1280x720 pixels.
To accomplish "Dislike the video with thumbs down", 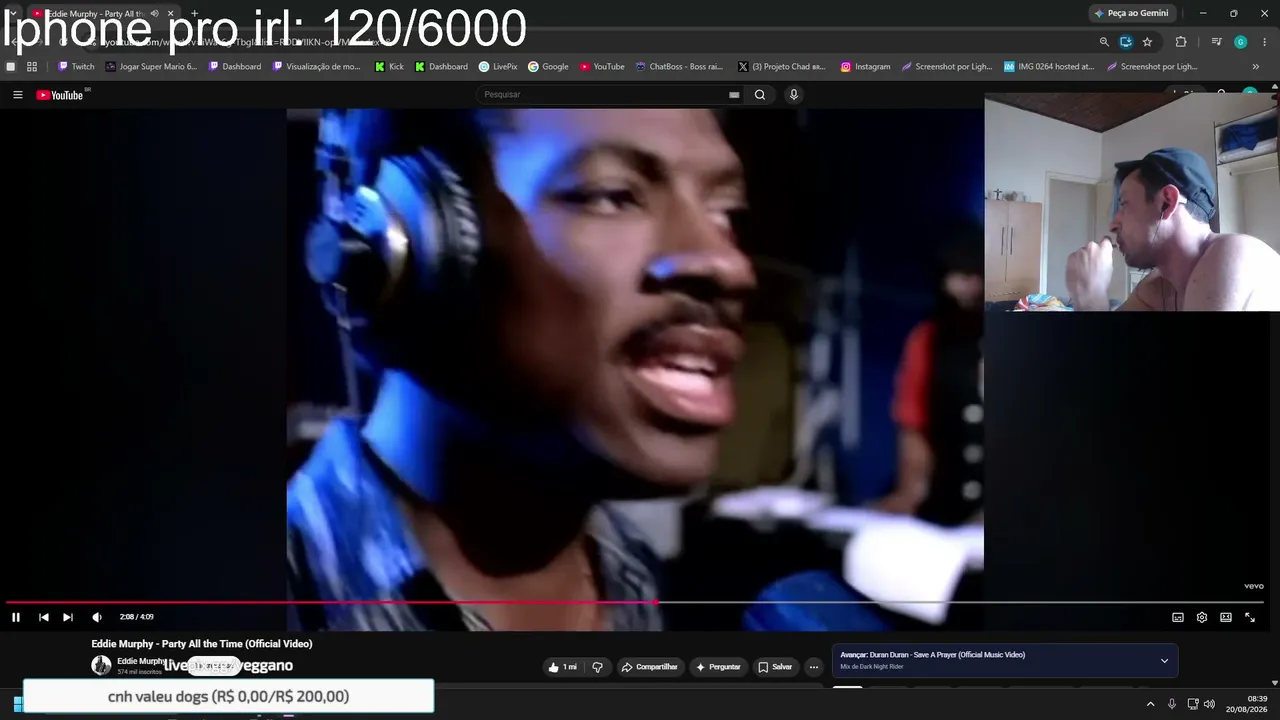I will pyautogui.click(x=598, y=667).
